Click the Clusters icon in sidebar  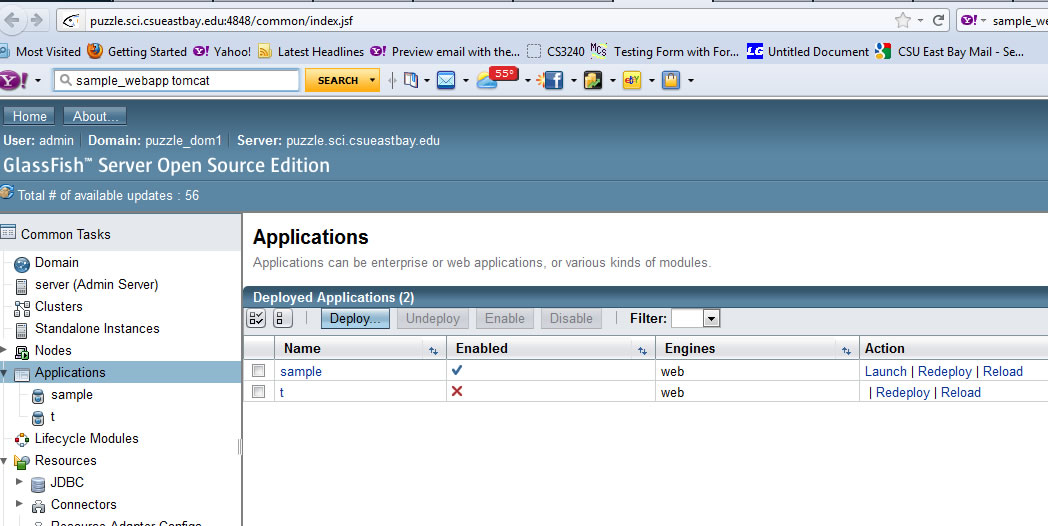tap(22, 307)
